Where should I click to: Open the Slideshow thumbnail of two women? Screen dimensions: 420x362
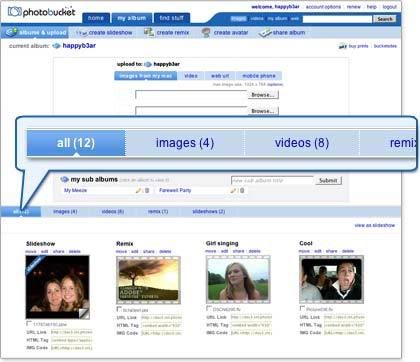(58, 287)
